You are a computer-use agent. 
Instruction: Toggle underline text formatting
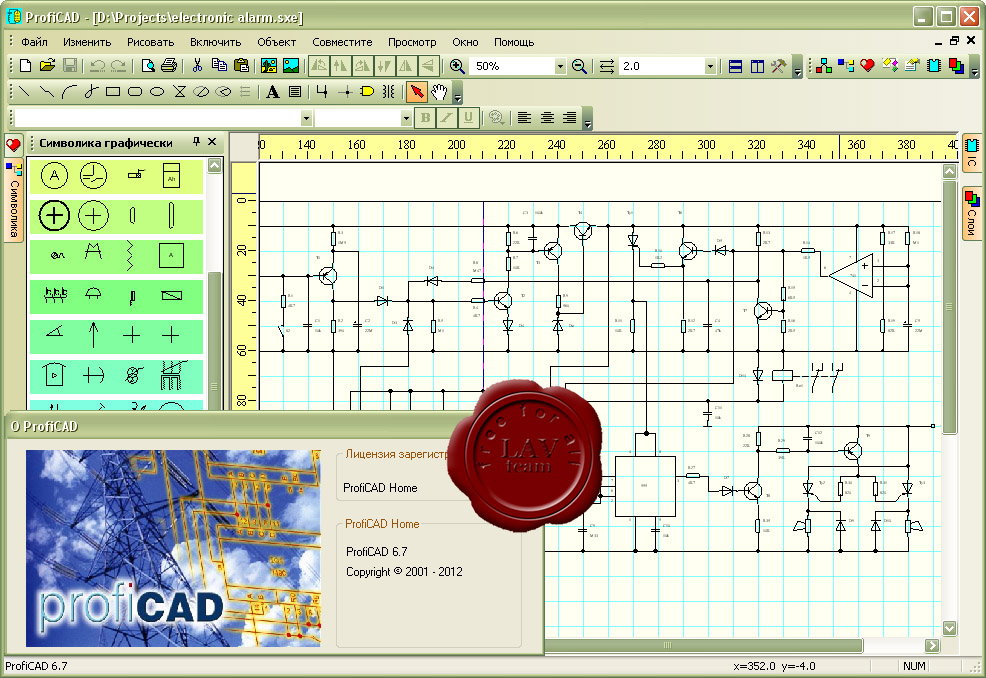click(x=468, y=118)
